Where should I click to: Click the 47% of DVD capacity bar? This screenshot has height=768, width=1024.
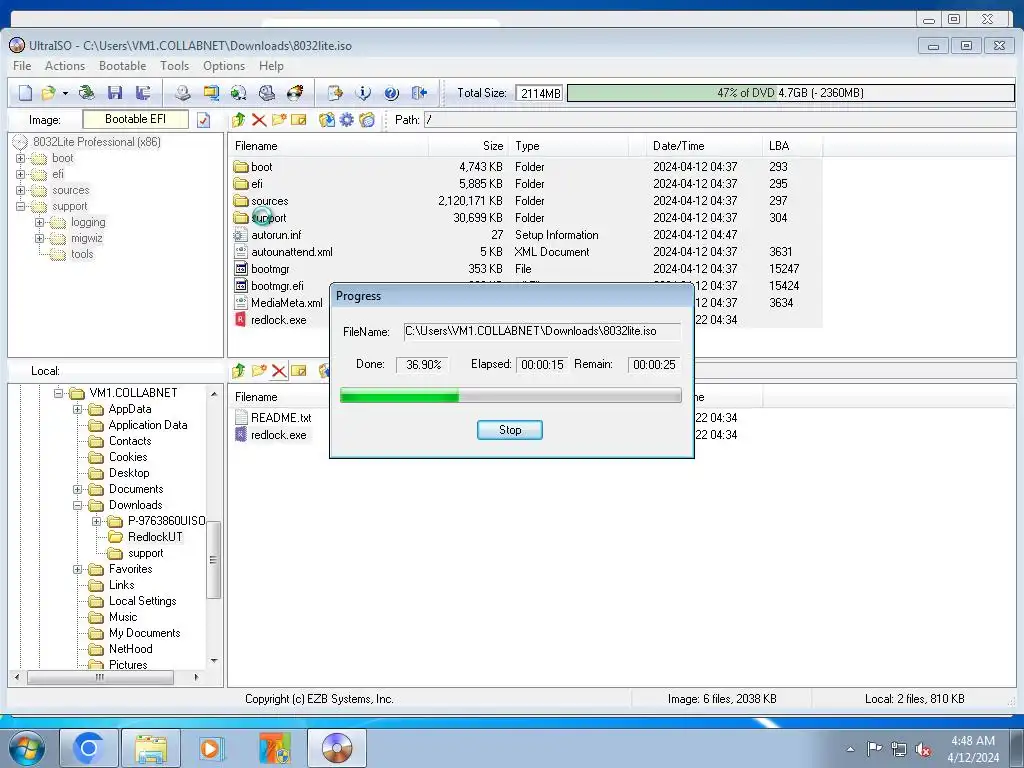coord(790,93)
